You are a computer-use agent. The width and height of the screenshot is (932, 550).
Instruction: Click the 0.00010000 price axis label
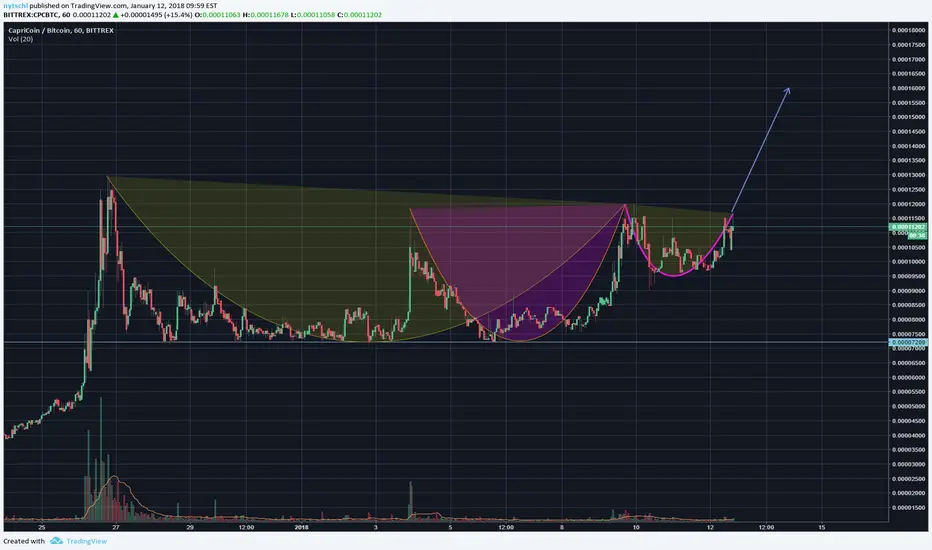click(x=909, y=262)
